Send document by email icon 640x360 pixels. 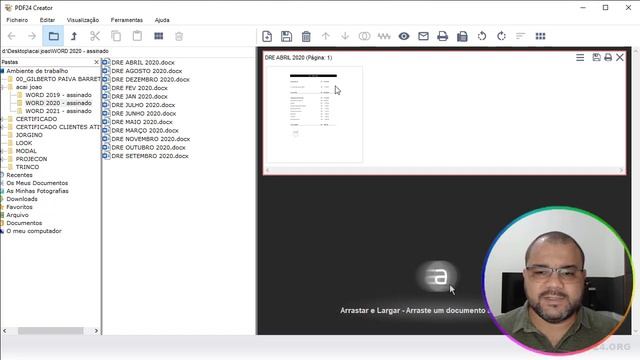423,36
